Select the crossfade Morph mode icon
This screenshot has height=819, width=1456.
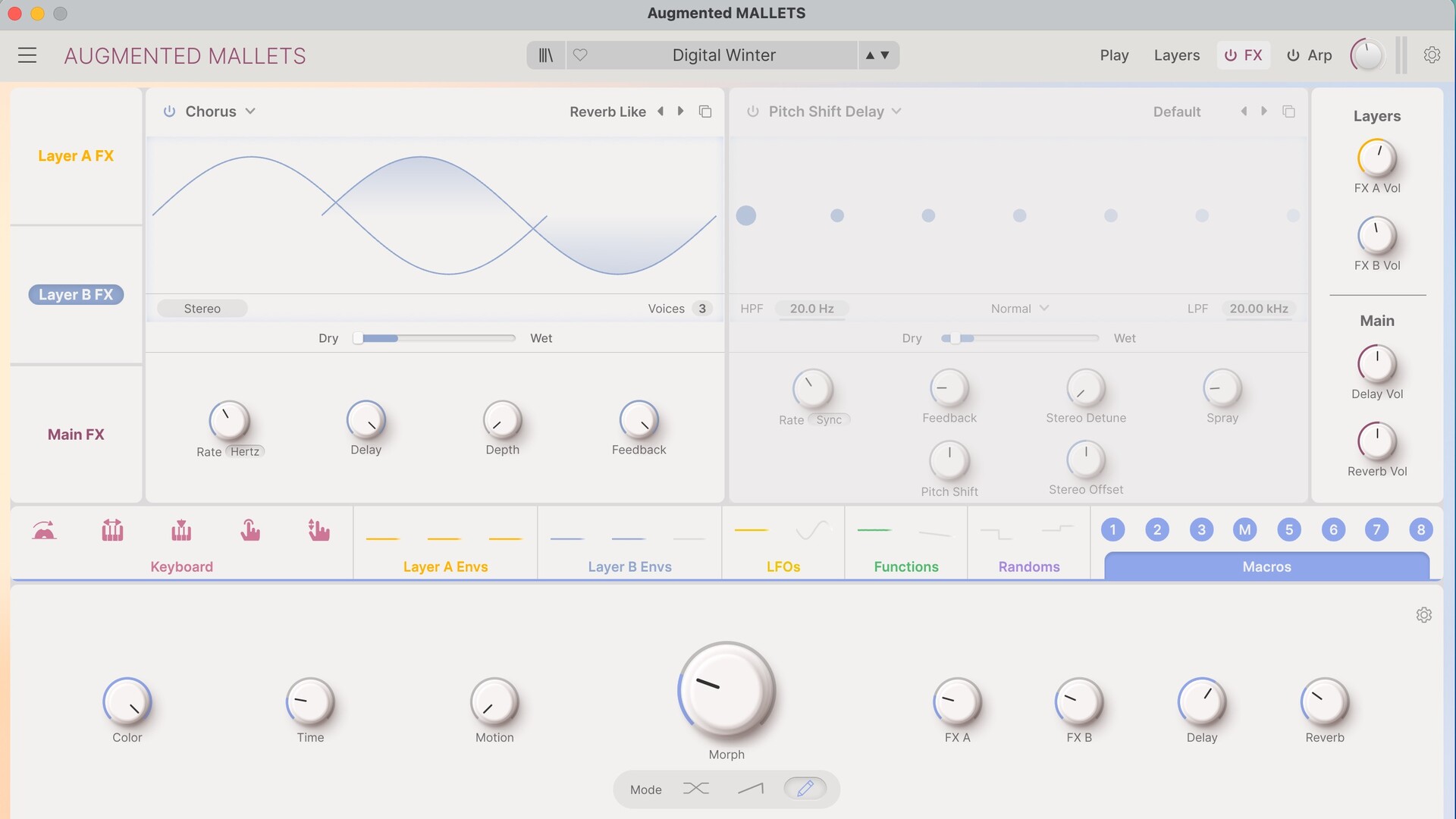(695, 789)
